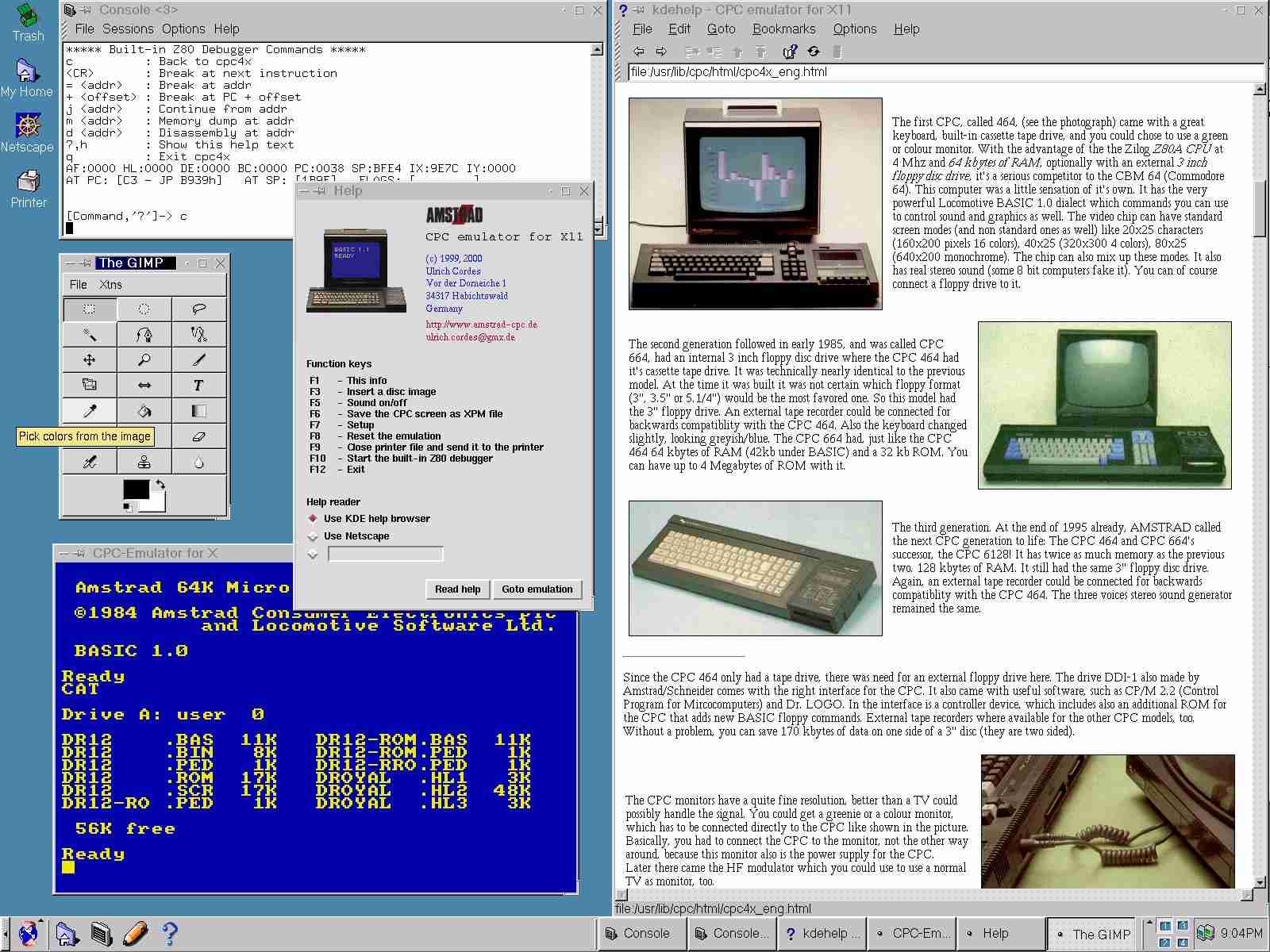This screenshot has height=952, width=1270.
Task: Open the Bookmarks menu in kdehelp
Action: [783, 29]
